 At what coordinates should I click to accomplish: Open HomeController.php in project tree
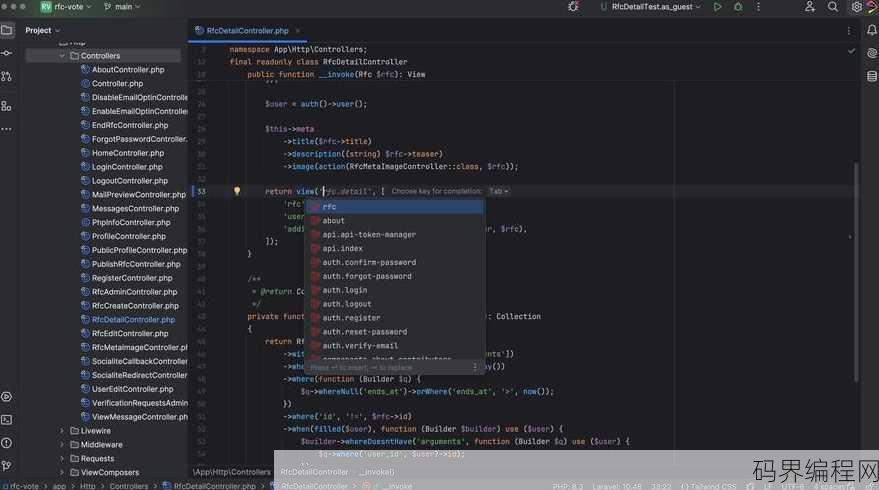pyautogui.click(x=128, y=153)
